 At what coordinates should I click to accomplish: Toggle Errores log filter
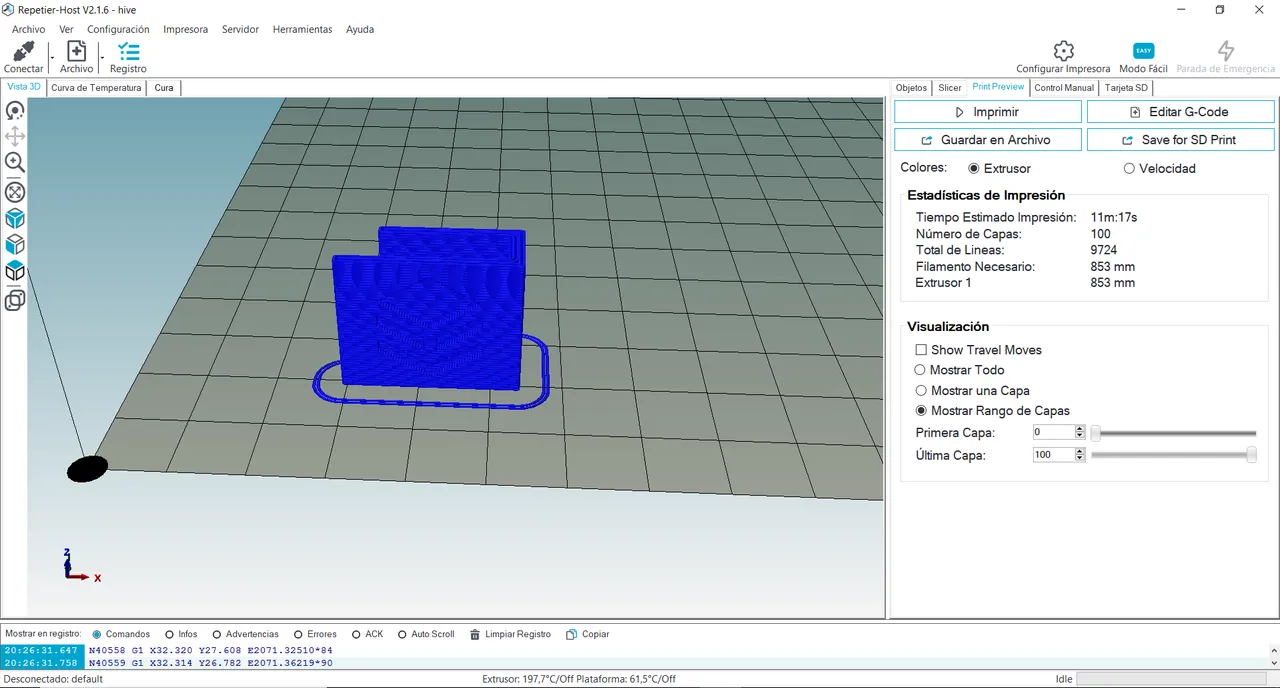298,634
